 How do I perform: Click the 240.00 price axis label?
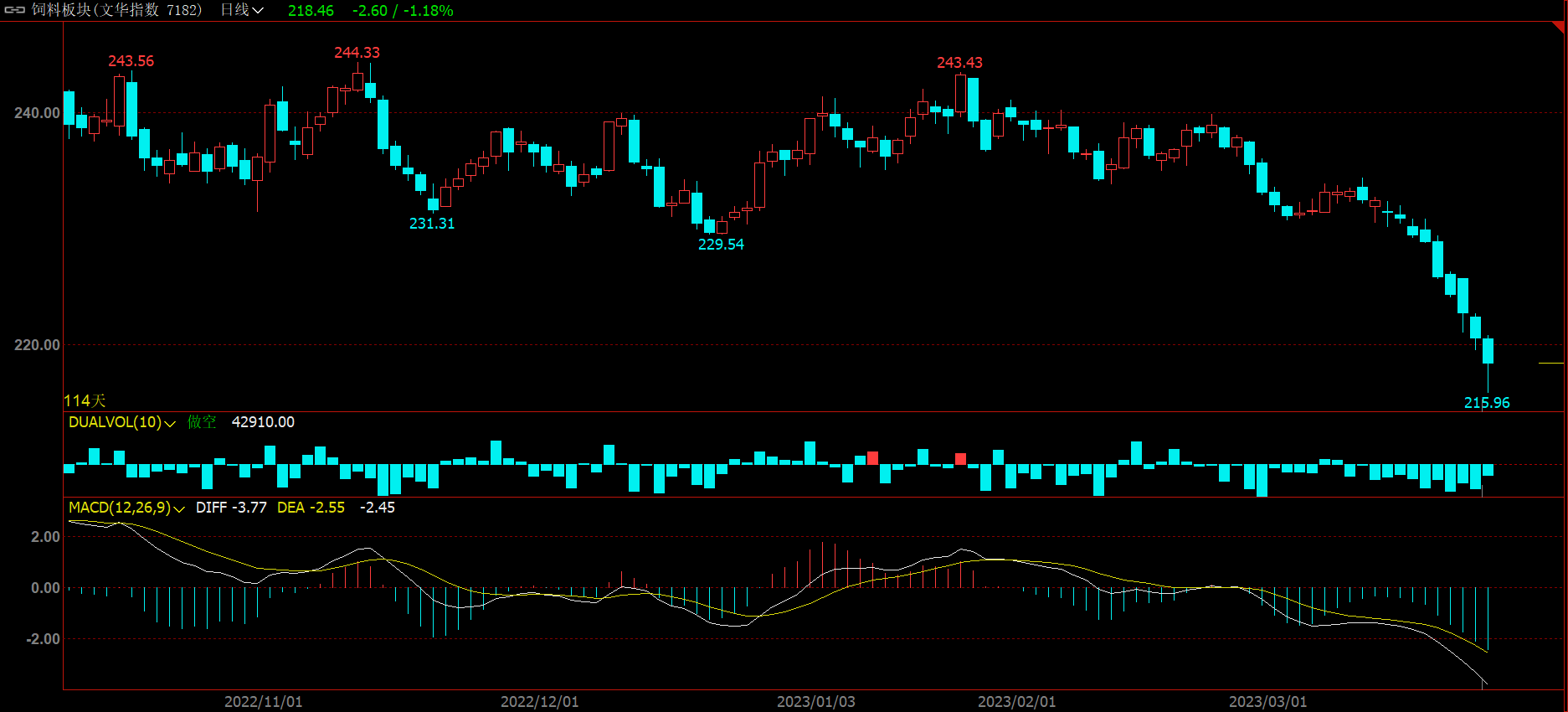37,113
